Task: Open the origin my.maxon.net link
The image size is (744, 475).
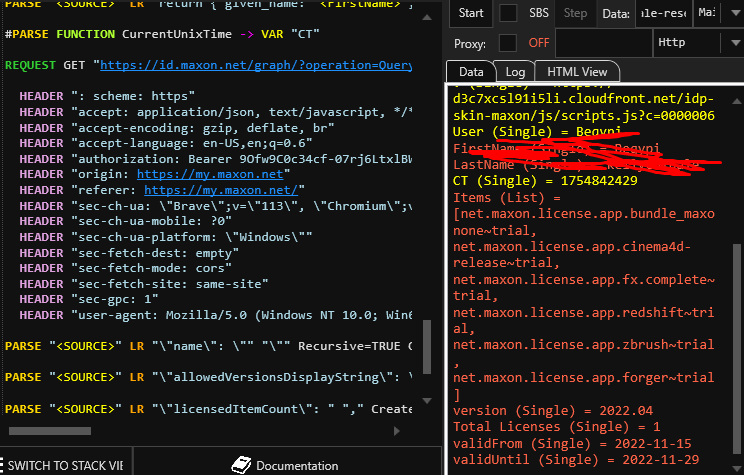Action: point(210,174)
